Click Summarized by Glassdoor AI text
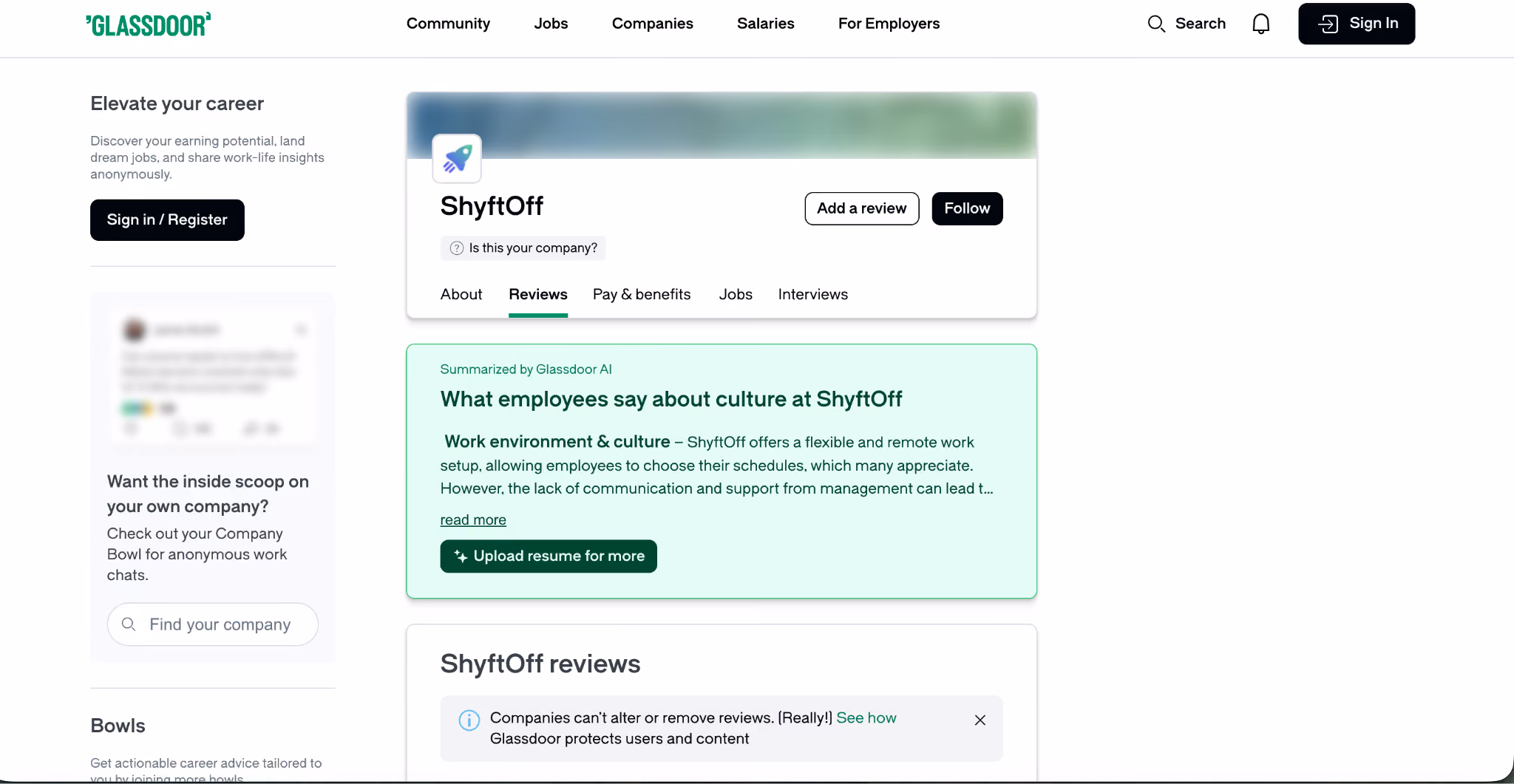This screenshot has width=1514, height=784. click(x=526, y=369)
